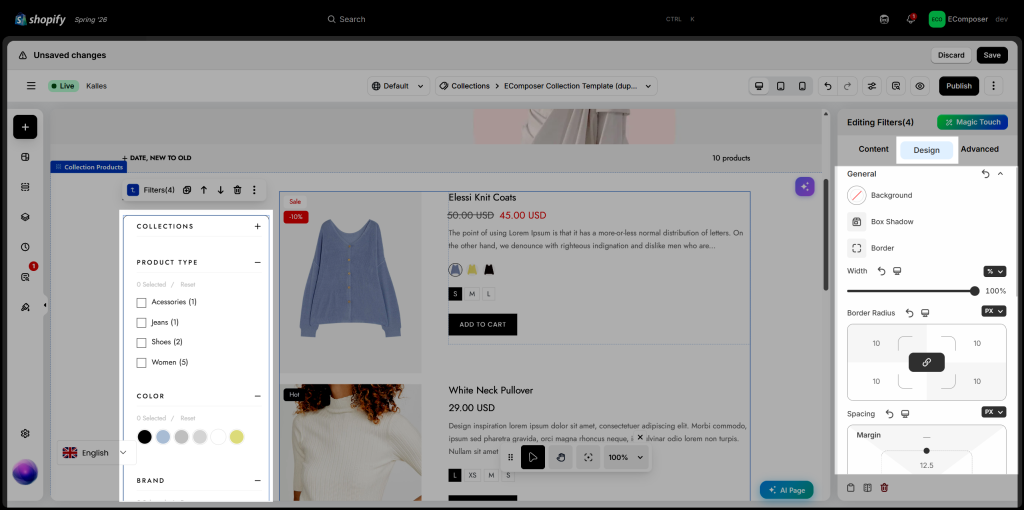Viewport: 1024px width, 510px height.
Task: Click the Save button
Action: [992, 55]
